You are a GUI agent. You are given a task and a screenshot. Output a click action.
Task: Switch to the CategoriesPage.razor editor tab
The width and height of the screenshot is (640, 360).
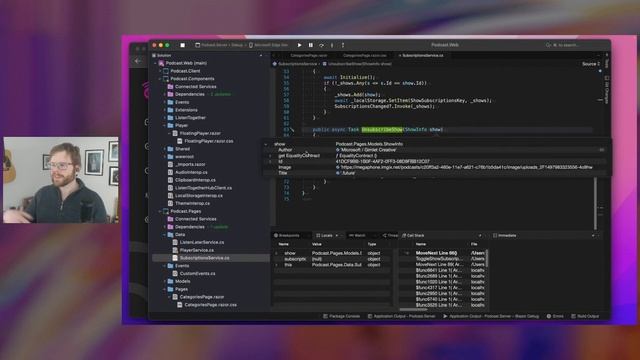click(x=309, y=56)
